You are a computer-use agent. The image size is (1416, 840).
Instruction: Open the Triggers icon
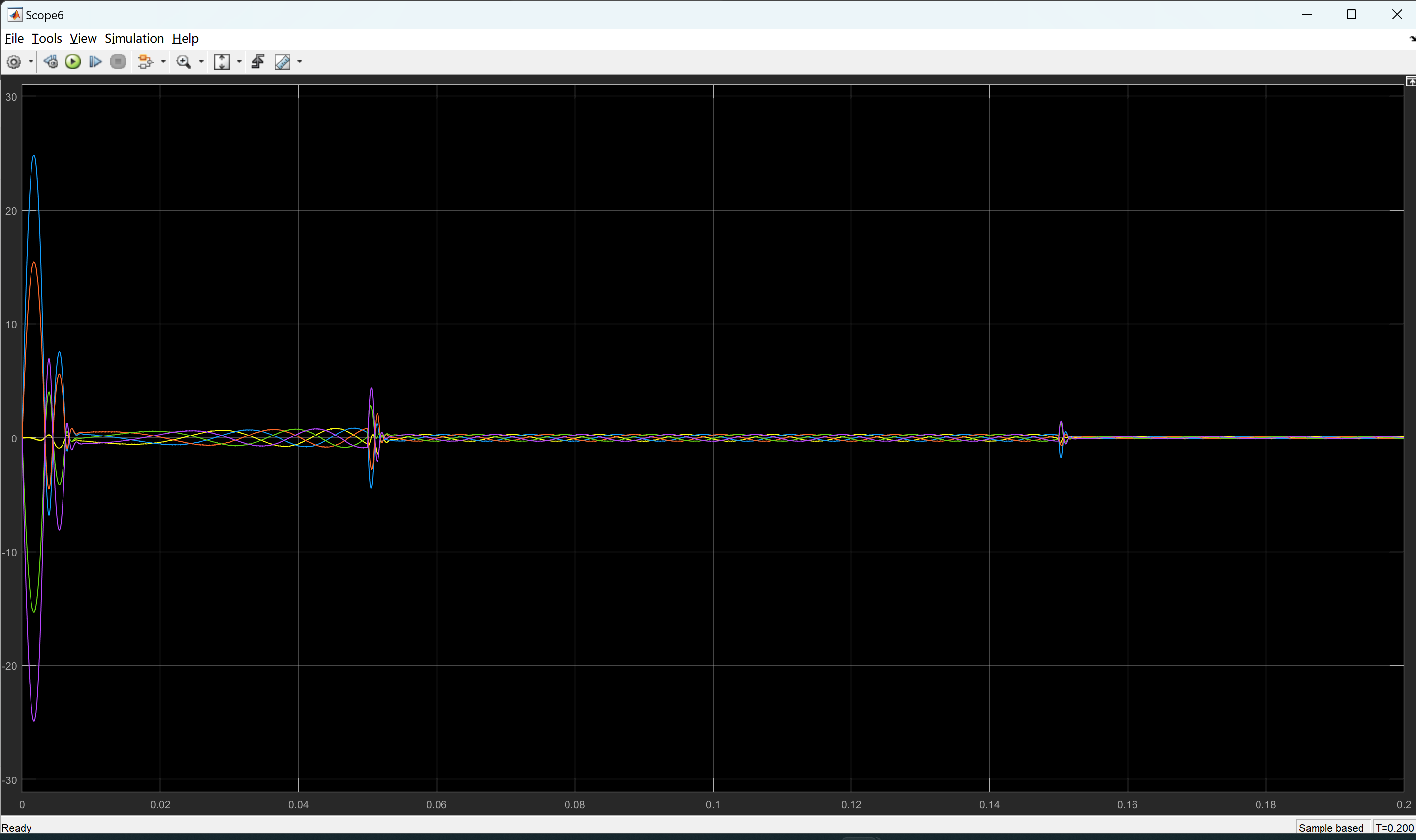(x=258, y=62)
